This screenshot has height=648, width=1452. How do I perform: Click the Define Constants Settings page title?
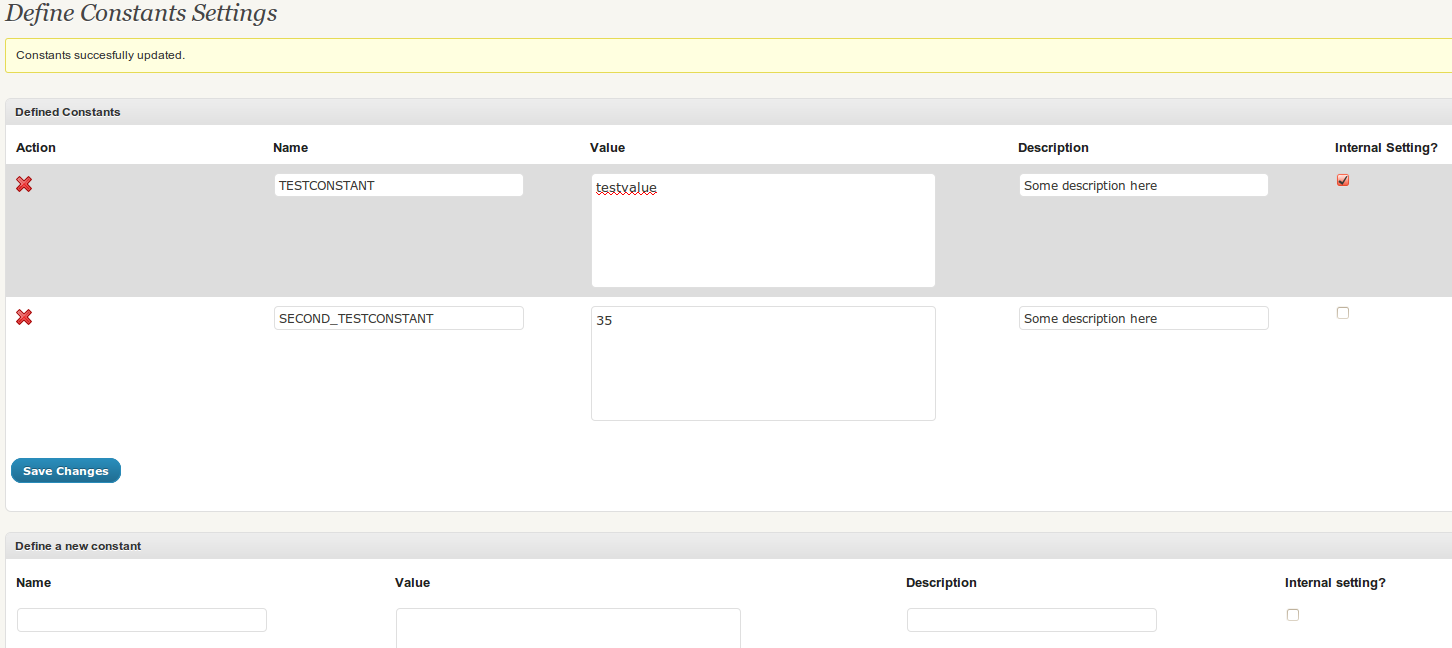tap(141, 13)
